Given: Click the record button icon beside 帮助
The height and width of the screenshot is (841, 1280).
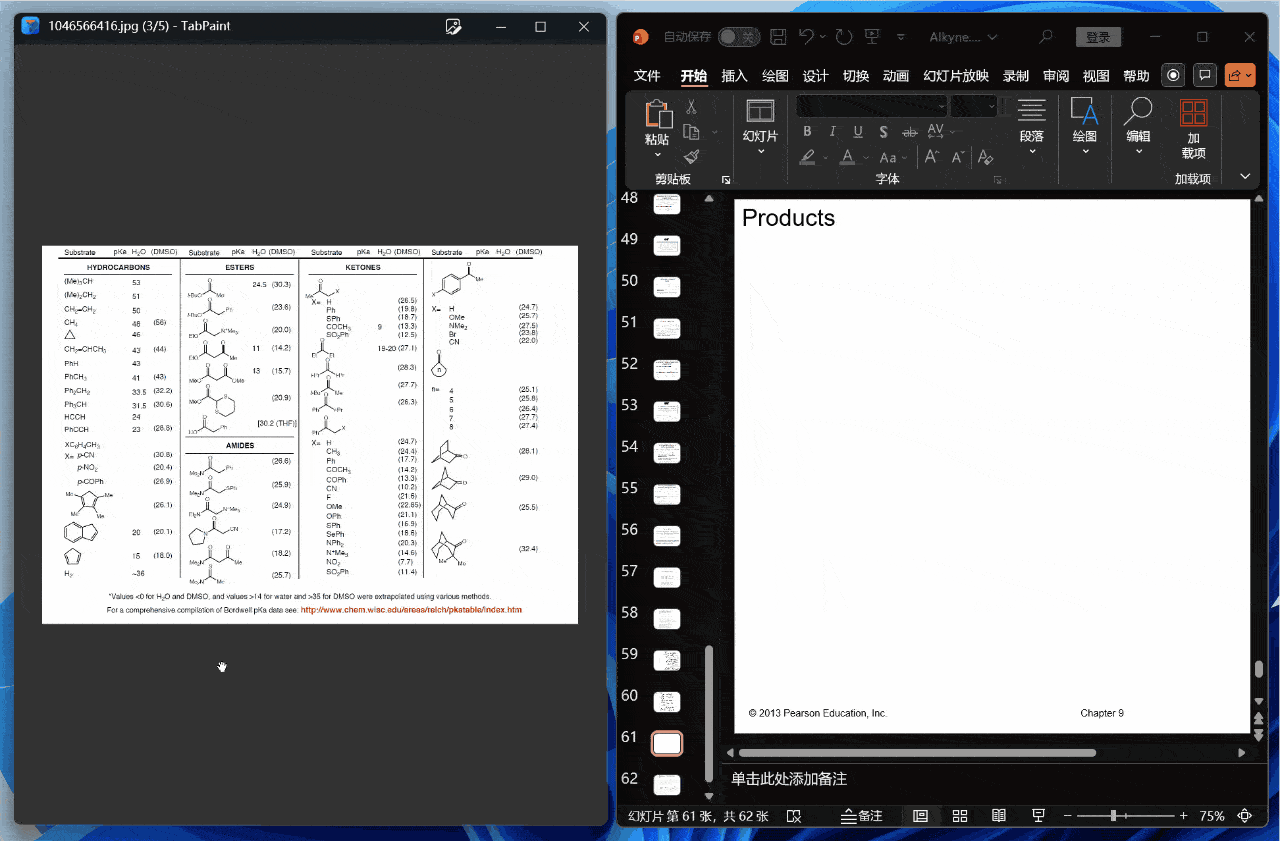Looking at the screenshot, I should 1174,75.
